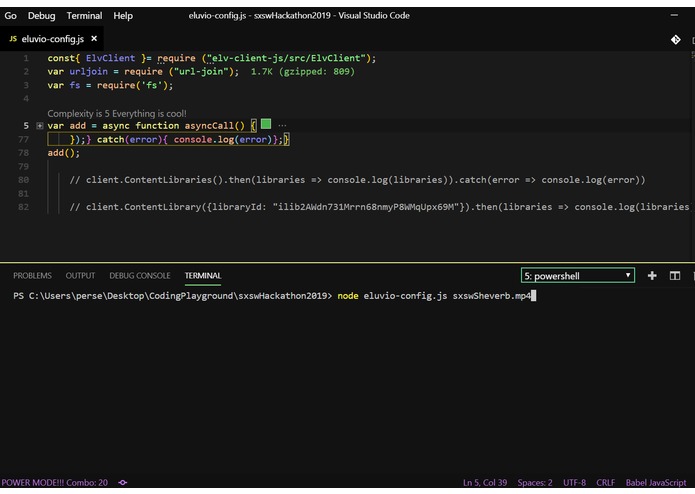Click the "elv-client-js/src/ElvClient" string on line 1

(286, 58)
